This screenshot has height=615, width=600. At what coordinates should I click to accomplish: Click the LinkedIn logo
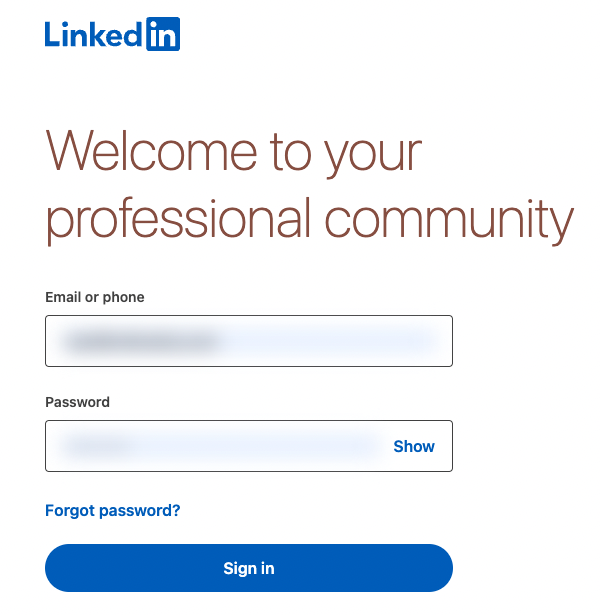click(x=112, y=35)
